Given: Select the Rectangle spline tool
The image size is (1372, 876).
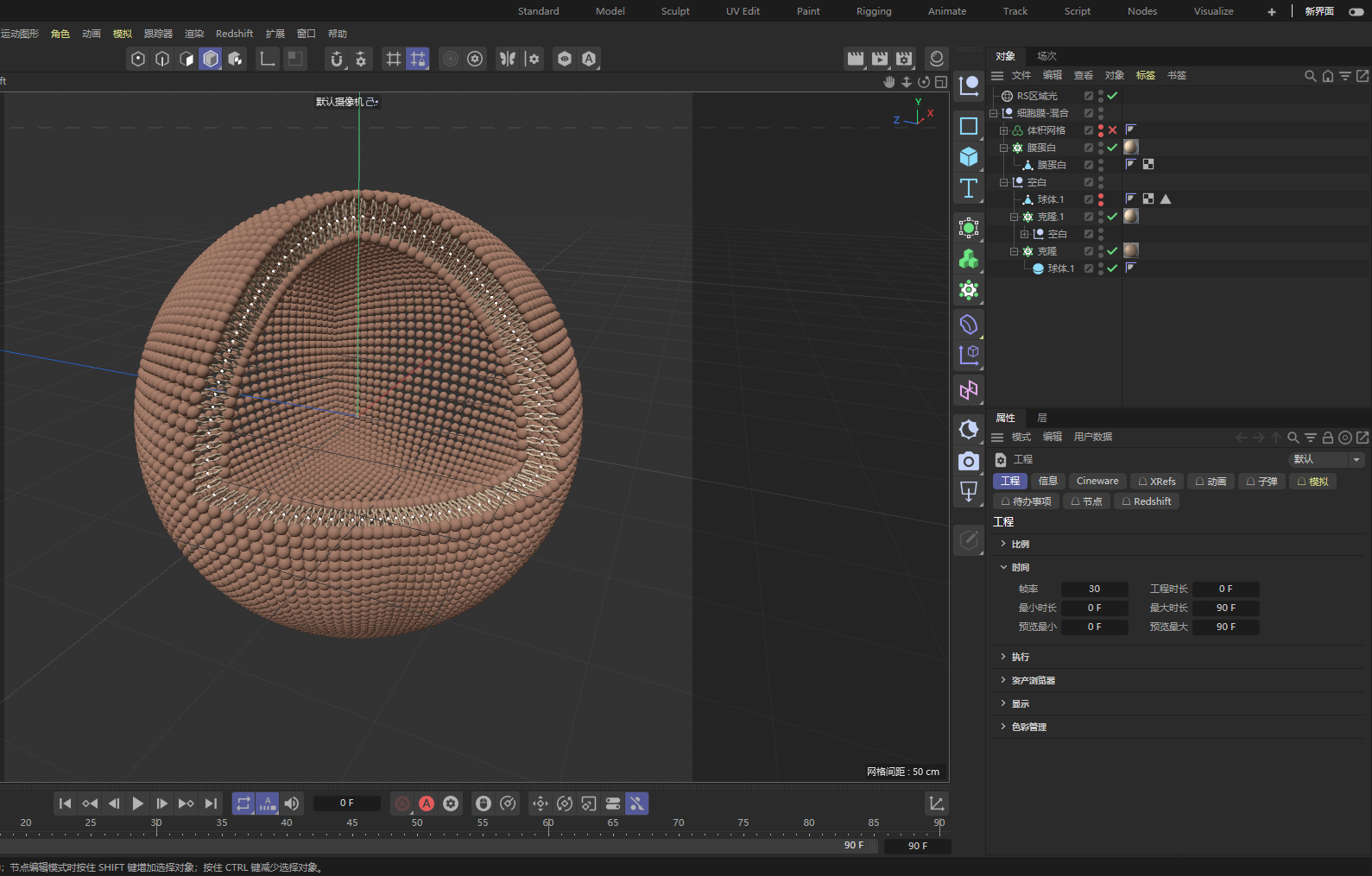Looking at the screenshot, I should click(969, 126).
